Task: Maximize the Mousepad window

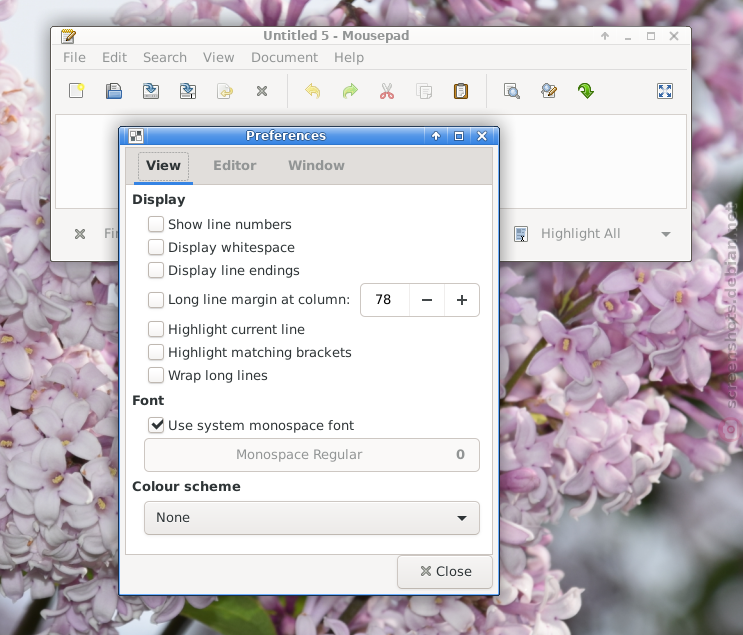Action: tap(651, 36)
